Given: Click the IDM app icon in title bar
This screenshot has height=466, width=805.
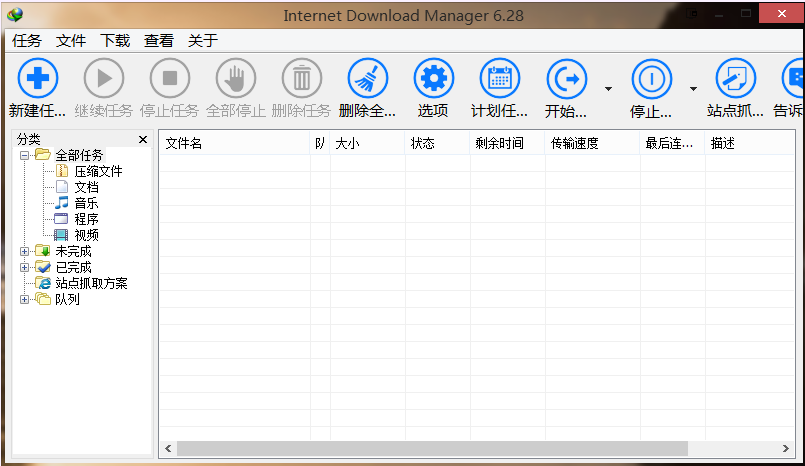Looking at the screenshot, I should tap(15, 15).
